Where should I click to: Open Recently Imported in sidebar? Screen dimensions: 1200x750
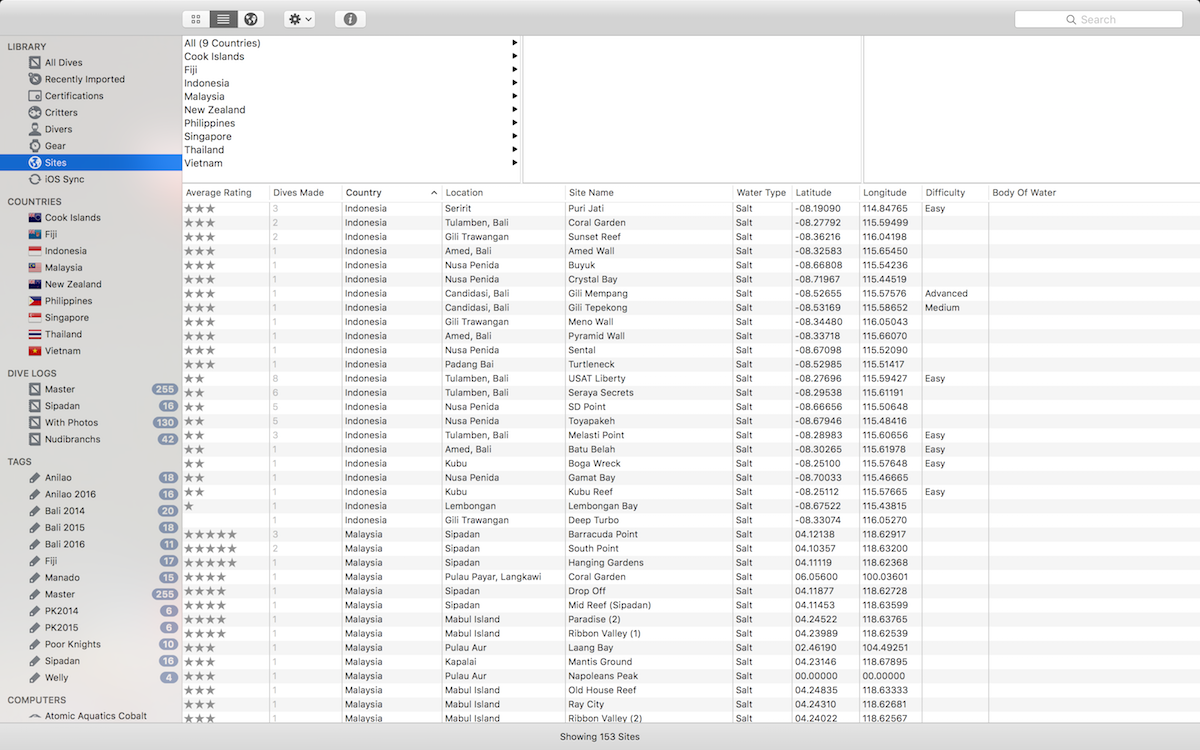91,79
